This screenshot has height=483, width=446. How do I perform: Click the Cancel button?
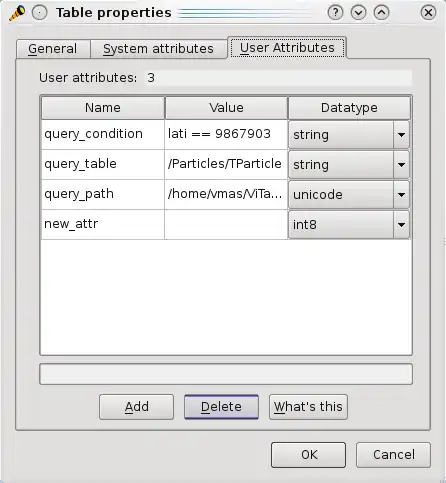click(393, 455)
